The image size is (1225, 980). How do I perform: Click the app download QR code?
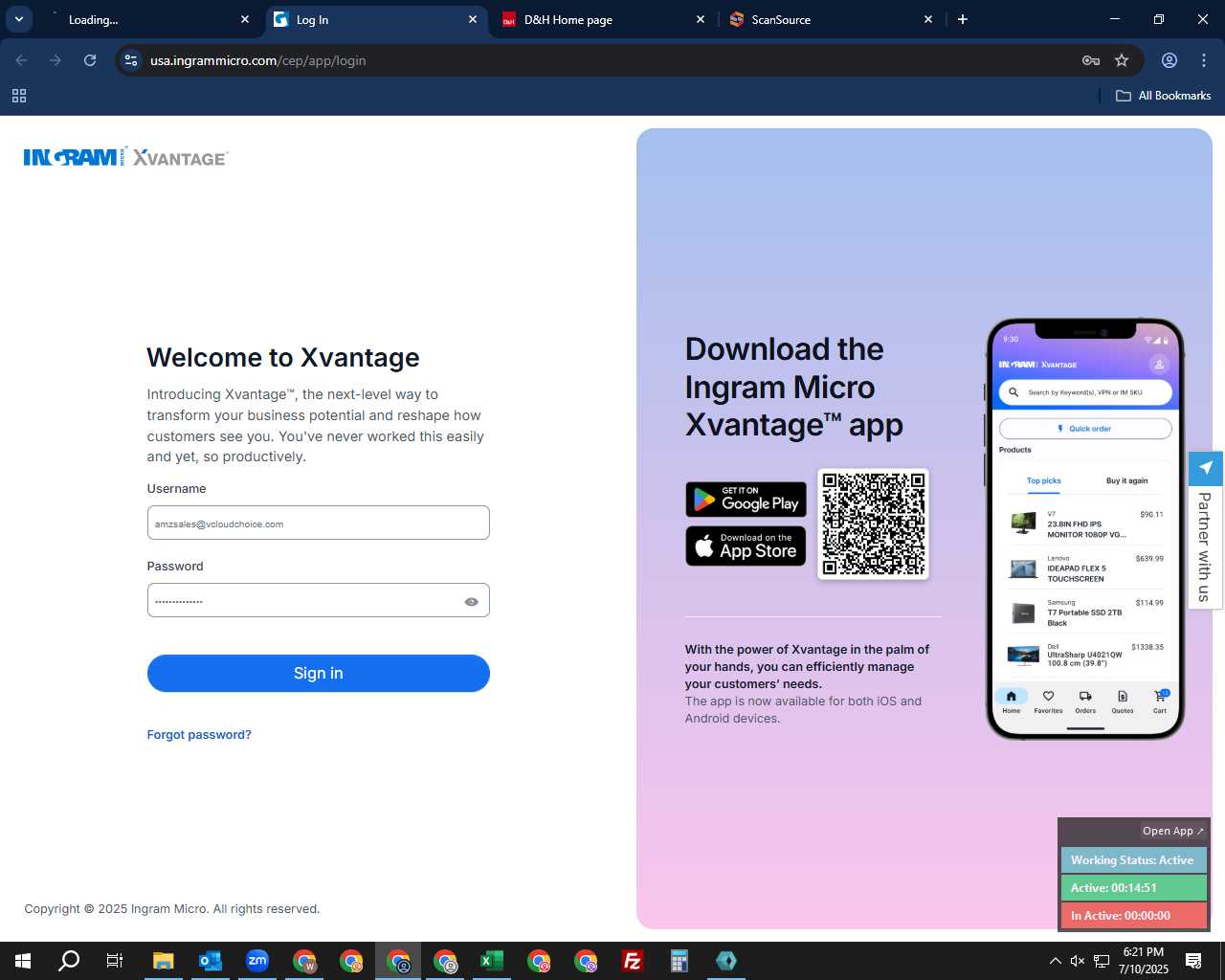pos(874,523)
